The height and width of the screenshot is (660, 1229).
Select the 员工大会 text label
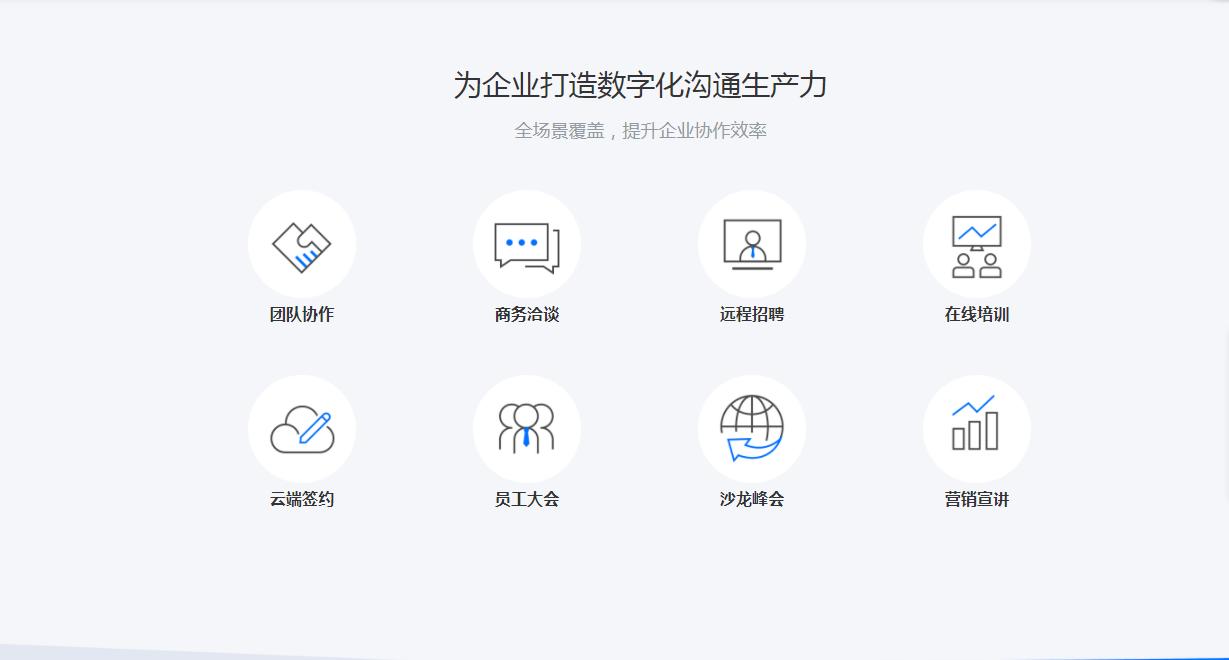(x=527, y=499)
